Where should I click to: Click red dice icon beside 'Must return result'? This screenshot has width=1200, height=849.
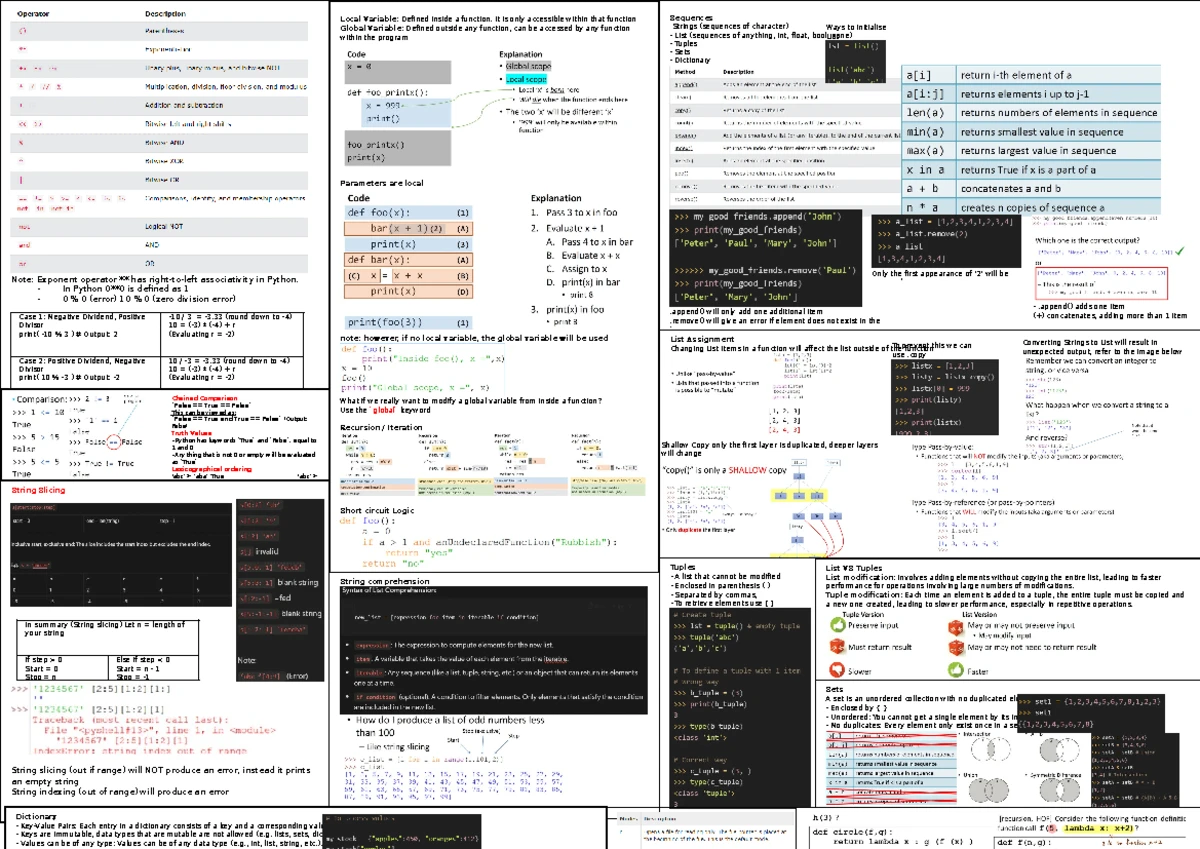[837, 648]
